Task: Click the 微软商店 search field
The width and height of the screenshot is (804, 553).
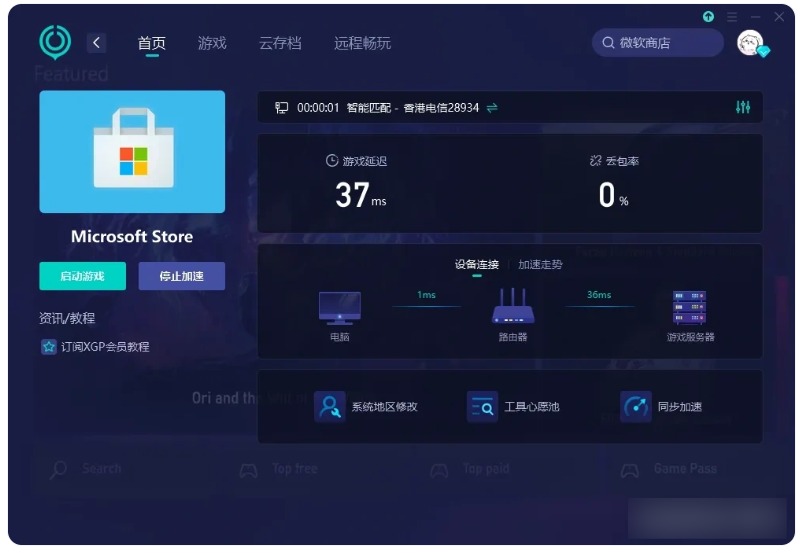Action: (x=658, y=43)
